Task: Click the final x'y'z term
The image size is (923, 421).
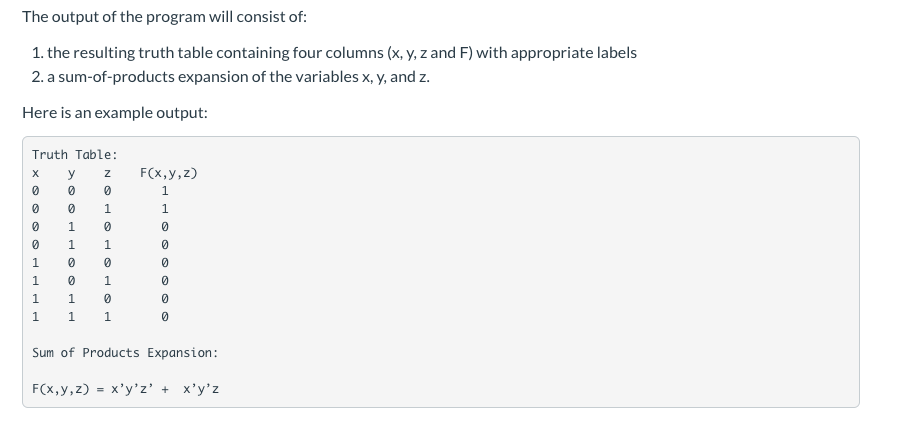Action: coord(201,389)
